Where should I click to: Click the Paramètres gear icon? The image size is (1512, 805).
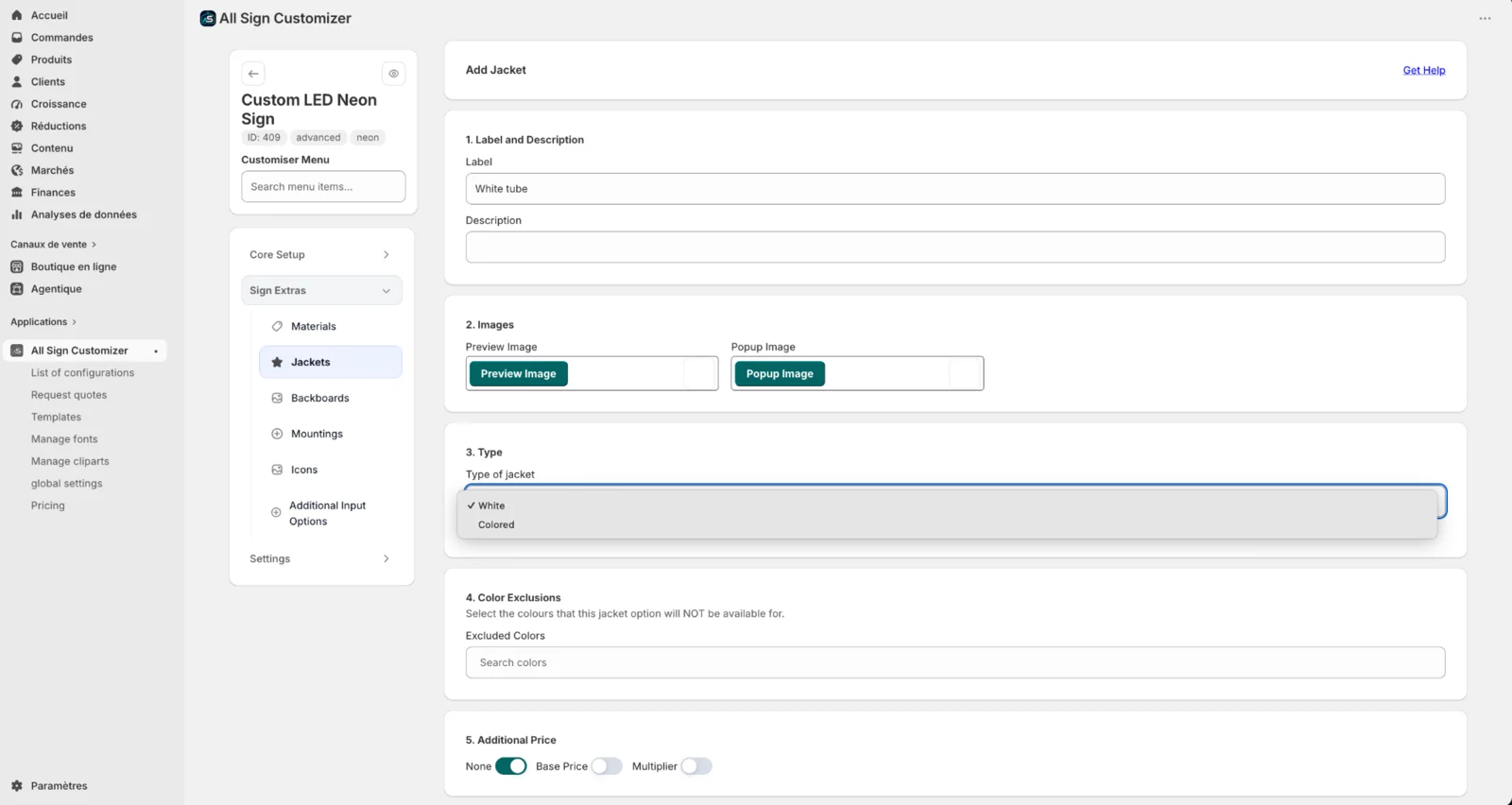coord(16,786)
